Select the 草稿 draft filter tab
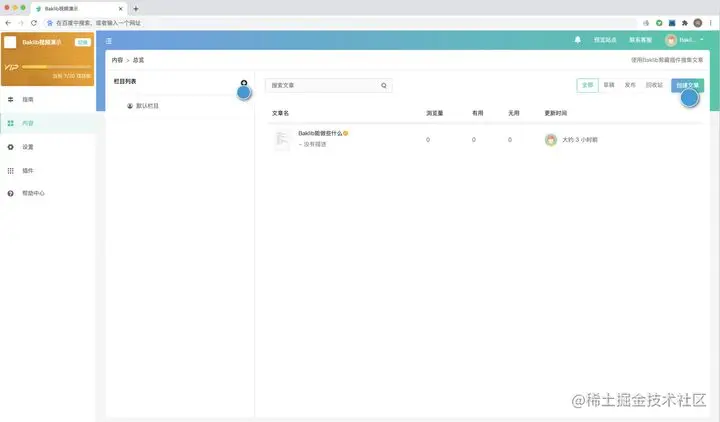 [609, 85]
